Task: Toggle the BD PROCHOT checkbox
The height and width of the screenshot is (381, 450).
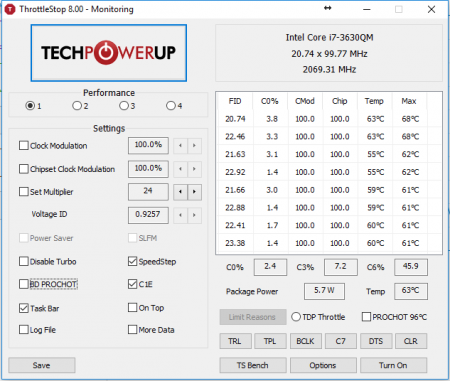Action: (x=24, y=284)
